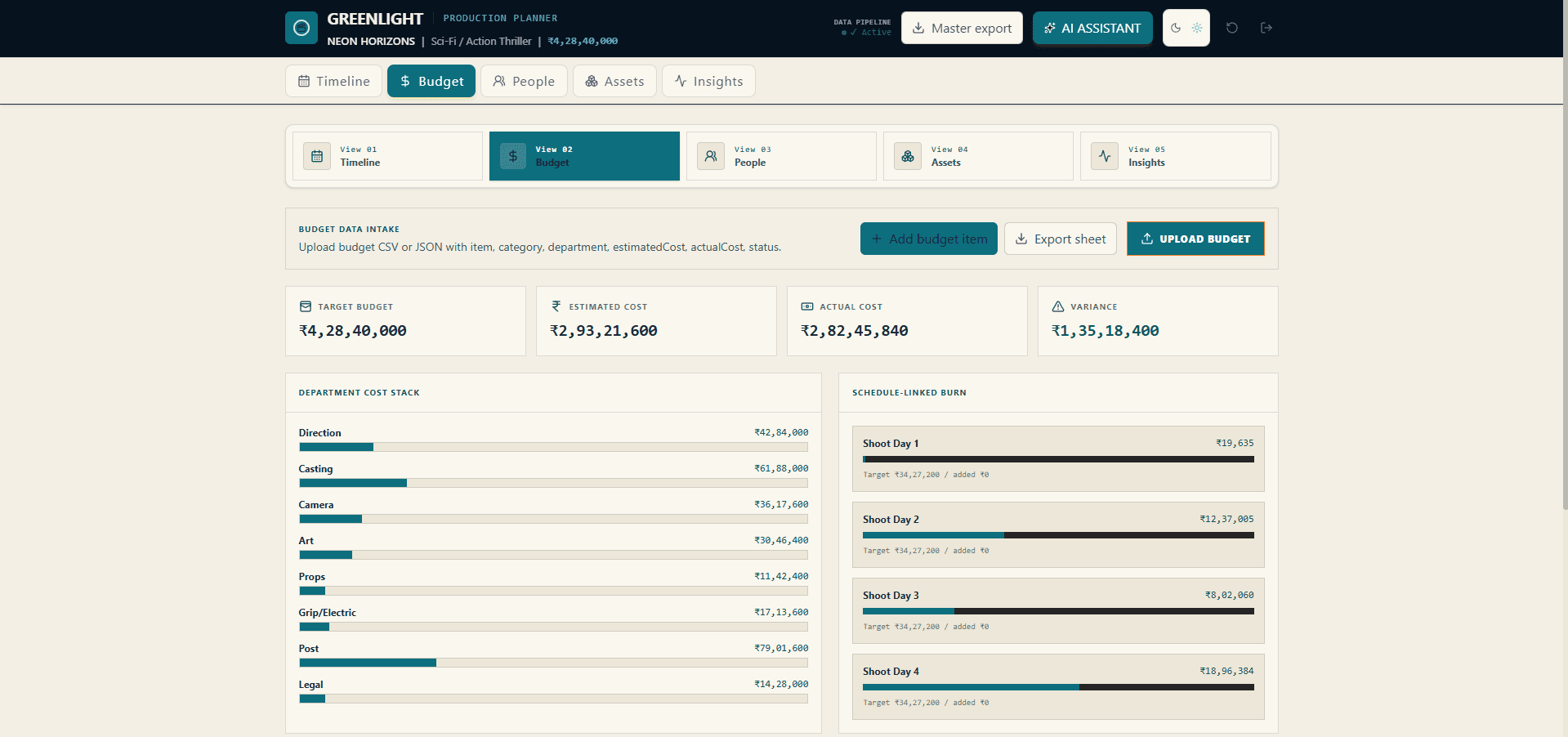Open Master export button
The width and height of the screenshot is (1568, 737).
(962, 28)
